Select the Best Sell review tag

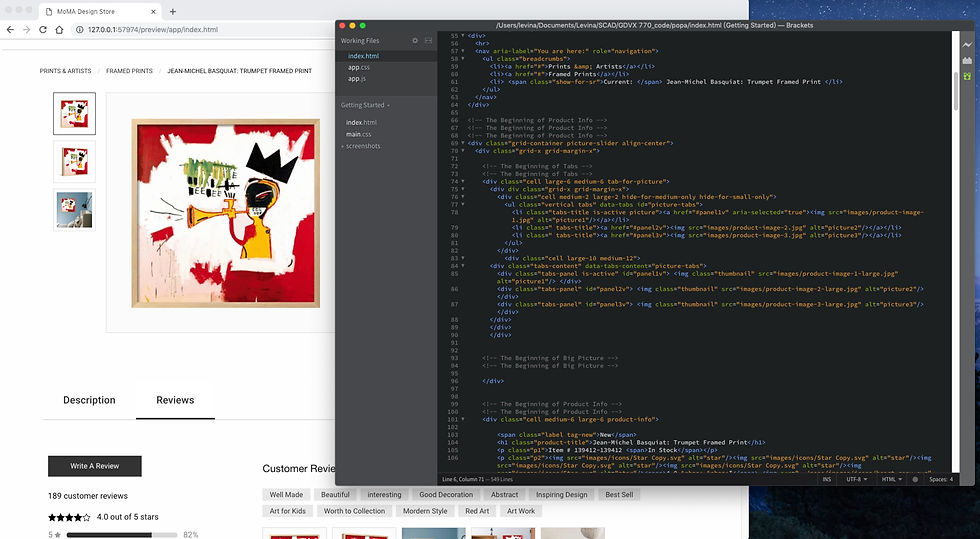tap(619, 495)
